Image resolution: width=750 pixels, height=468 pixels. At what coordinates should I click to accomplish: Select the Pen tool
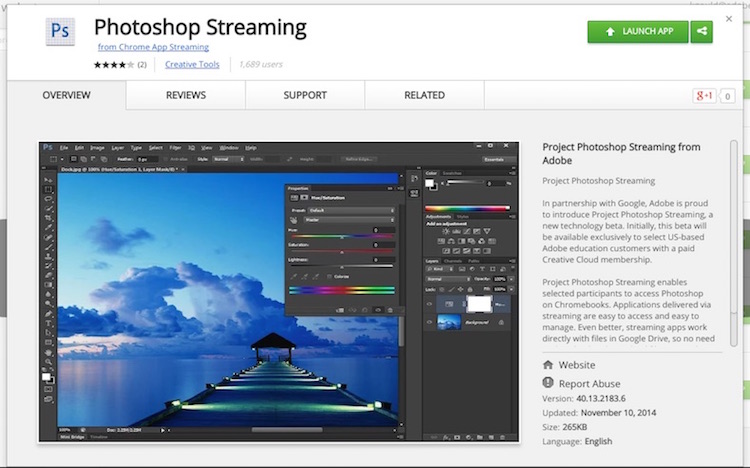[48, 314]
